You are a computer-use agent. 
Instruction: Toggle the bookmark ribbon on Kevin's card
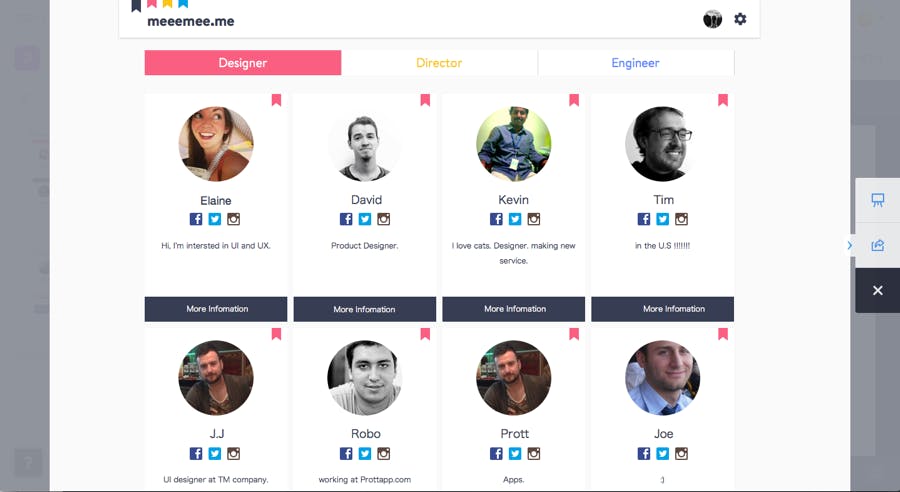574,100
